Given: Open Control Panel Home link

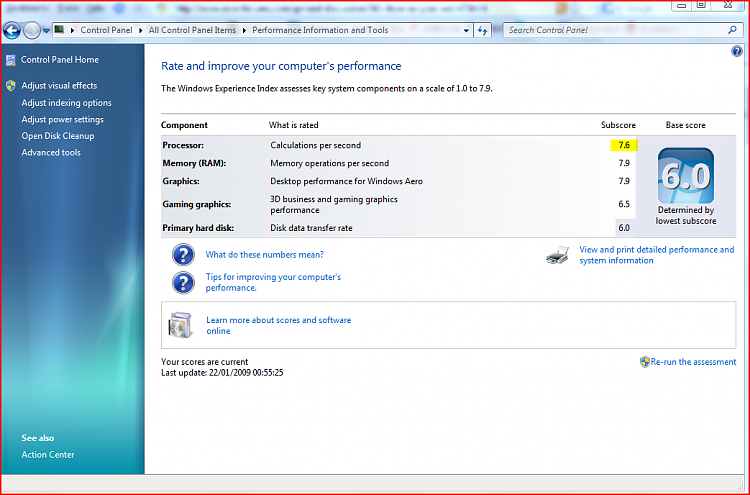Looking at the screenshot, I should (x=60, y=60).
